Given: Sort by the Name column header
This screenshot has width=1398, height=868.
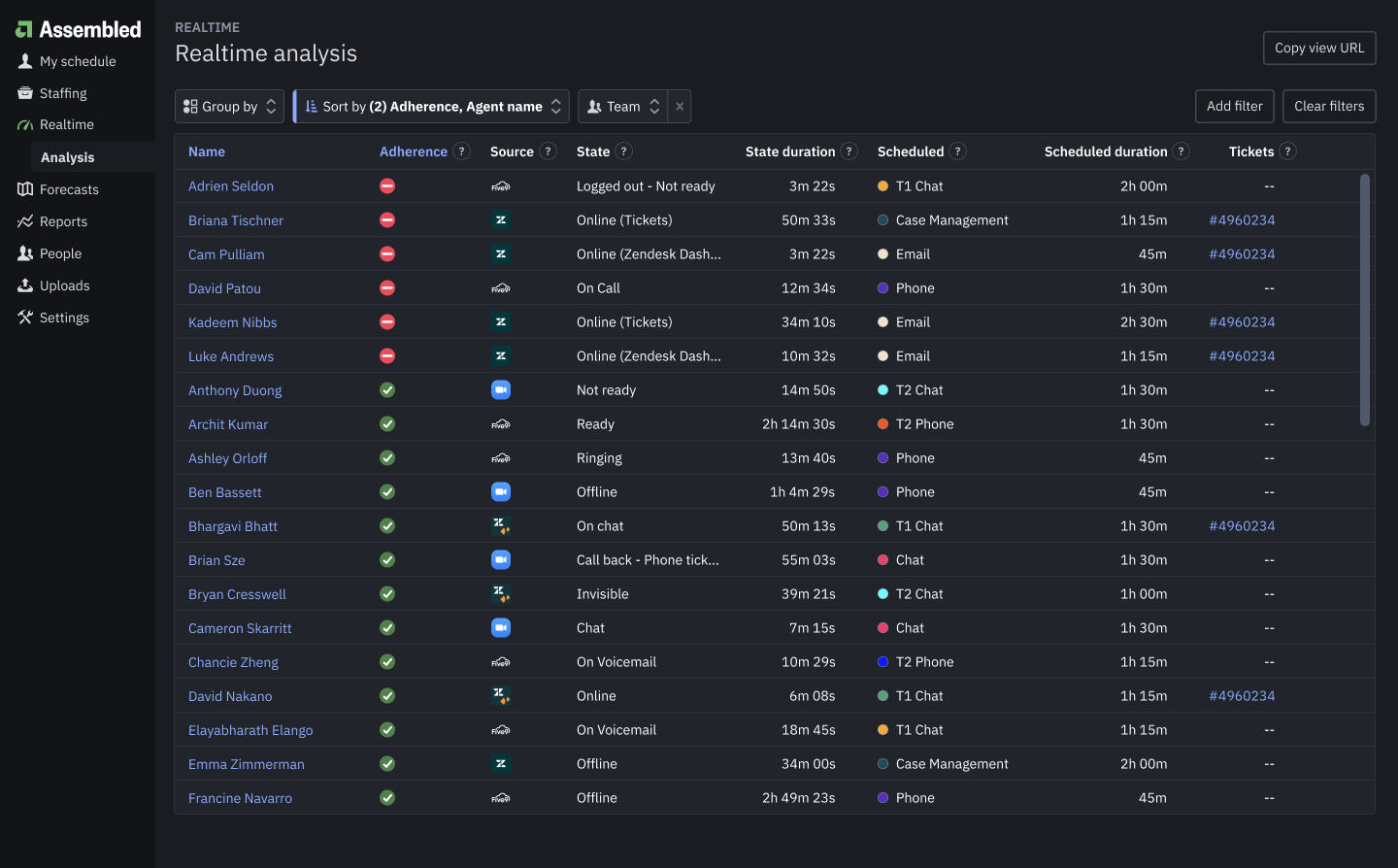Looking at the screenshot, I should (x=207, y=151).
